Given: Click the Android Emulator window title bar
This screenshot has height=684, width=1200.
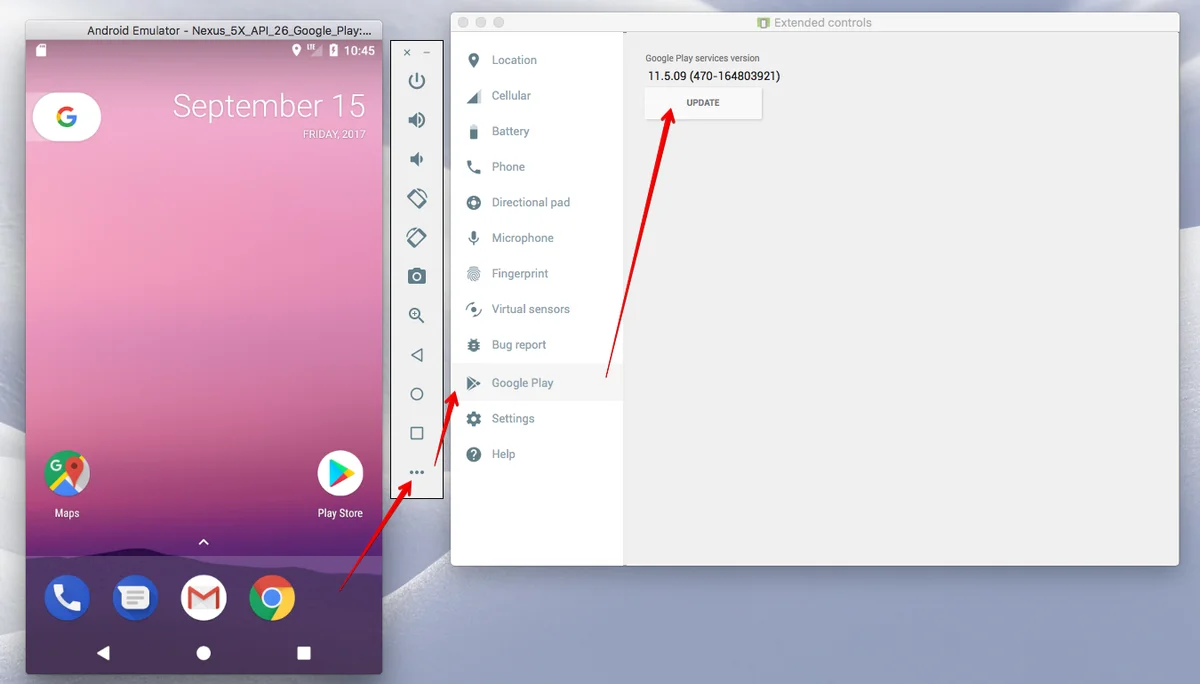Looking at the screenshot, I should tap(204, 30).
